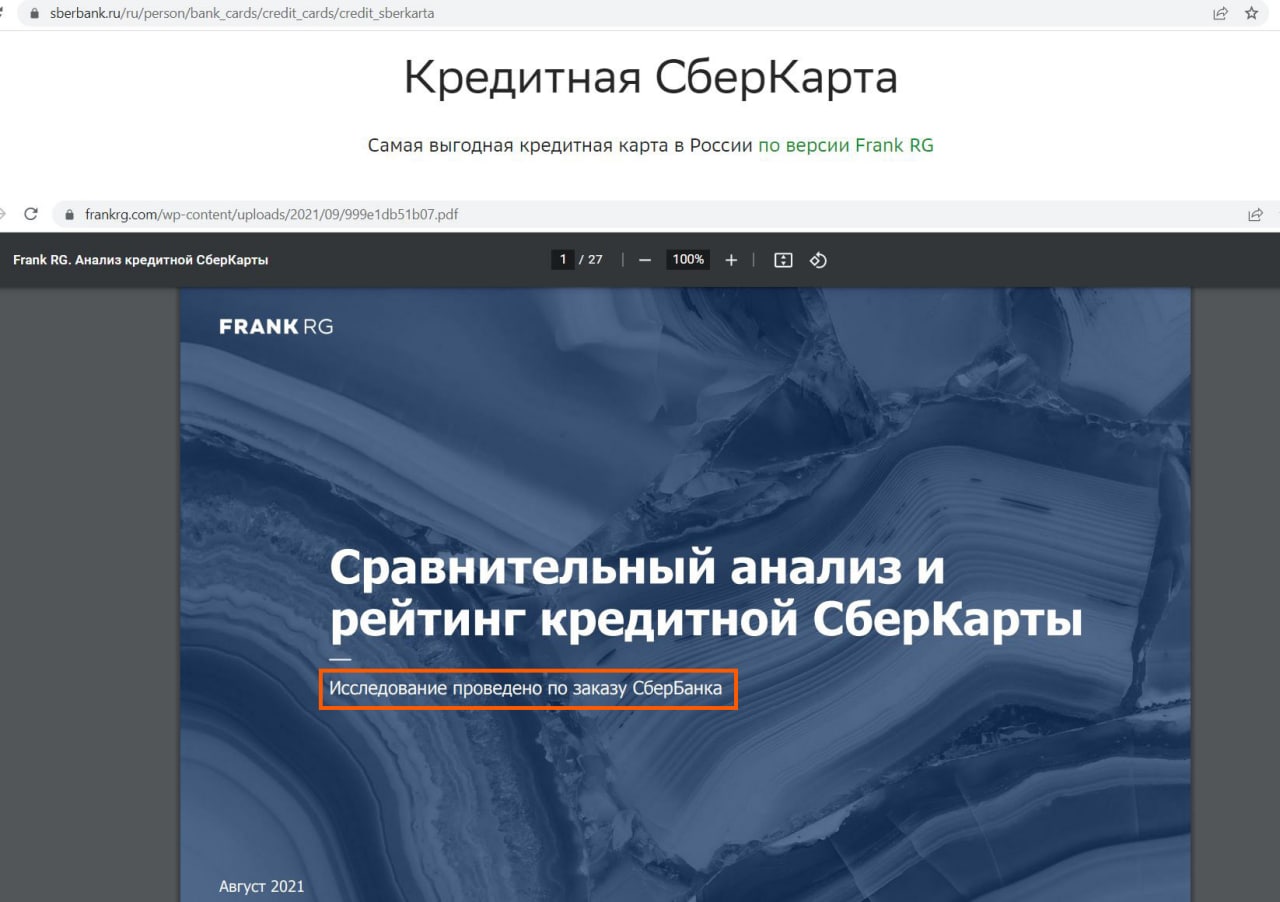
Task: Focus the frankrg.com PDF address URL
Action: pyautogui.click(x=272, y=215)
